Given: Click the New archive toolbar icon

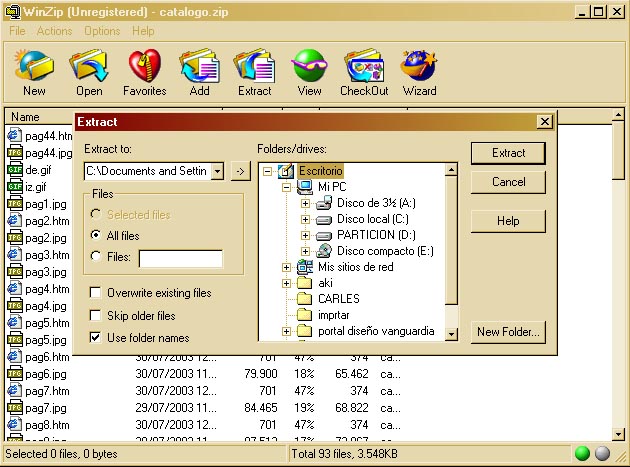Looking at the screenshot, I should click(34, 65).
